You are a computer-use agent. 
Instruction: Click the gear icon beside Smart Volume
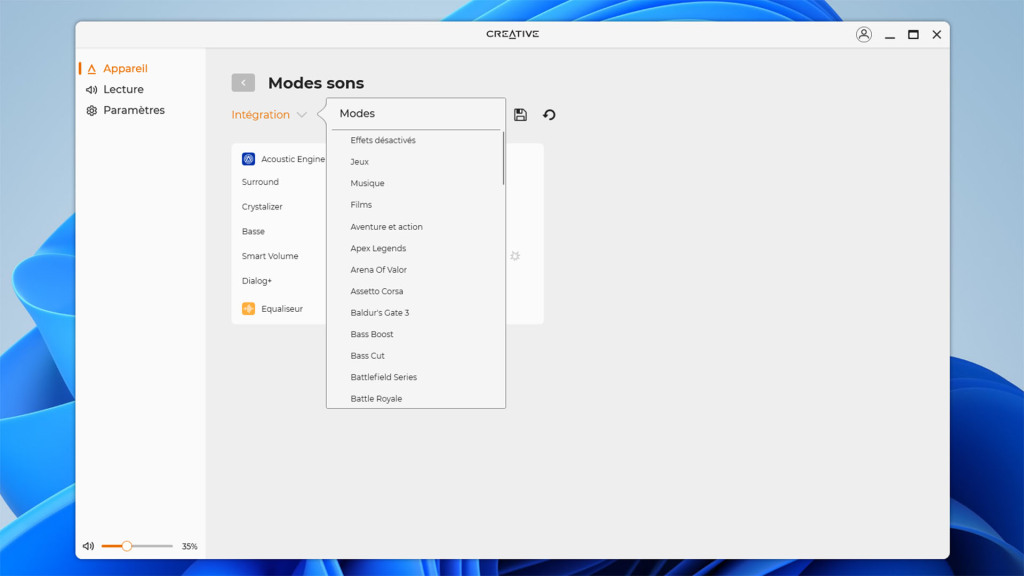point(515,256)
